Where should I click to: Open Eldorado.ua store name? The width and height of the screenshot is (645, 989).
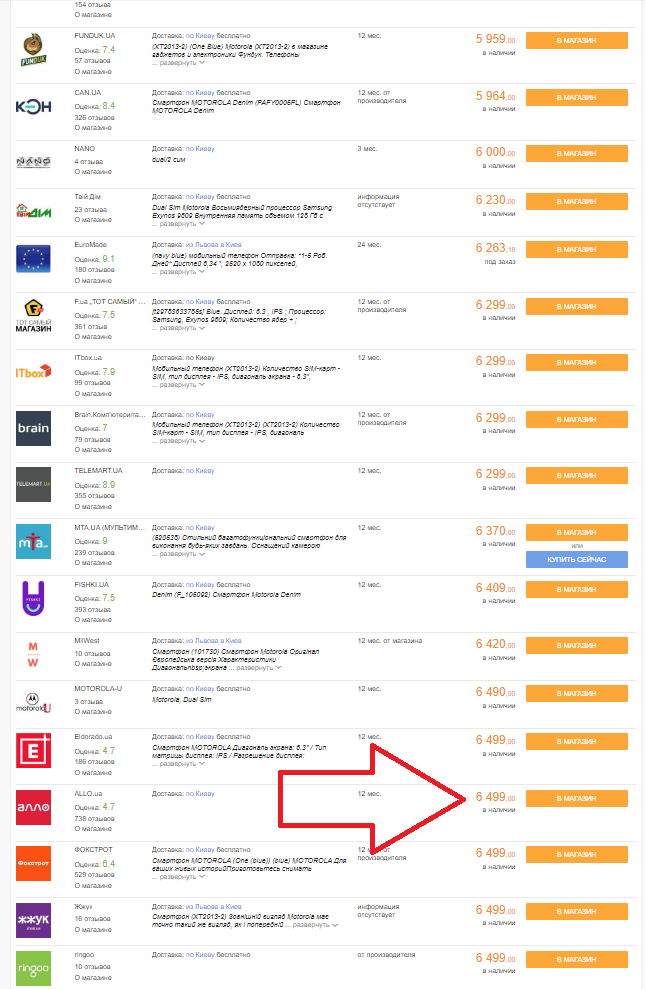[x=93, y=737]
